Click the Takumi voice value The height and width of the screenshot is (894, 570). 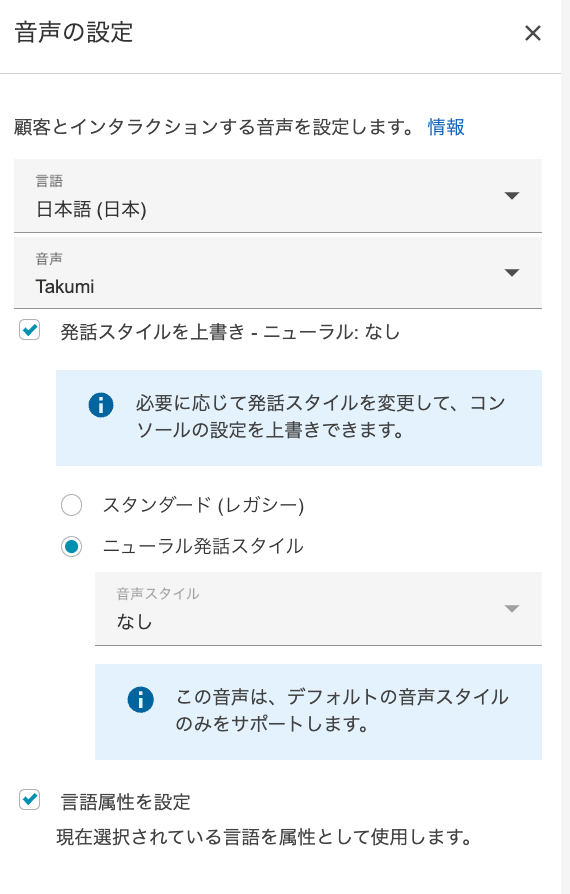[x=65, y=286]
